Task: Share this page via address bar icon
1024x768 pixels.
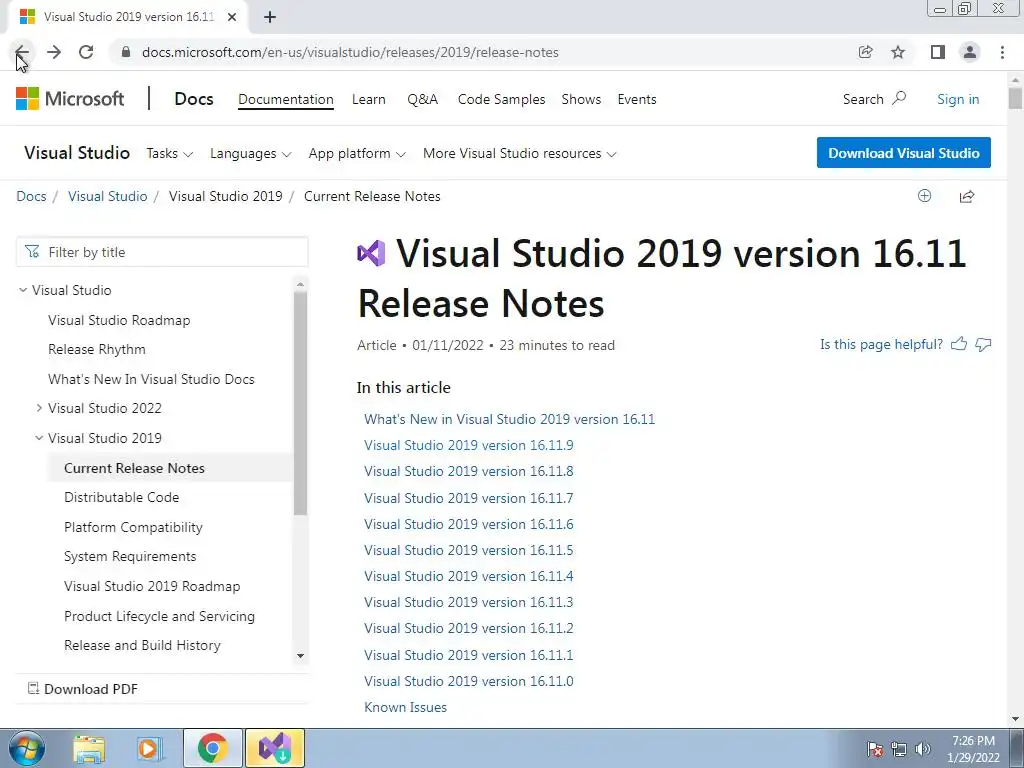Action: point(866,52)
